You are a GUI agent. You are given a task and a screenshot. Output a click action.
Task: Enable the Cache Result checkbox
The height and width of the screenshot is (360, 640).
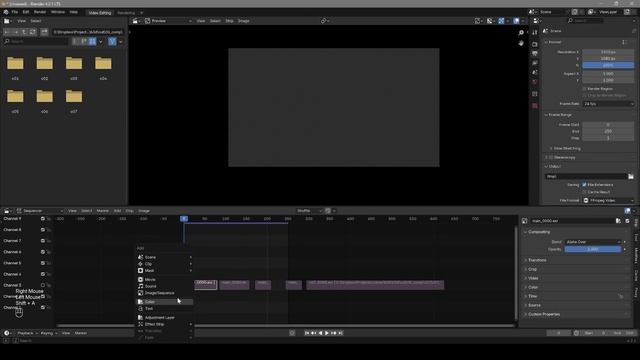[584, 192]
